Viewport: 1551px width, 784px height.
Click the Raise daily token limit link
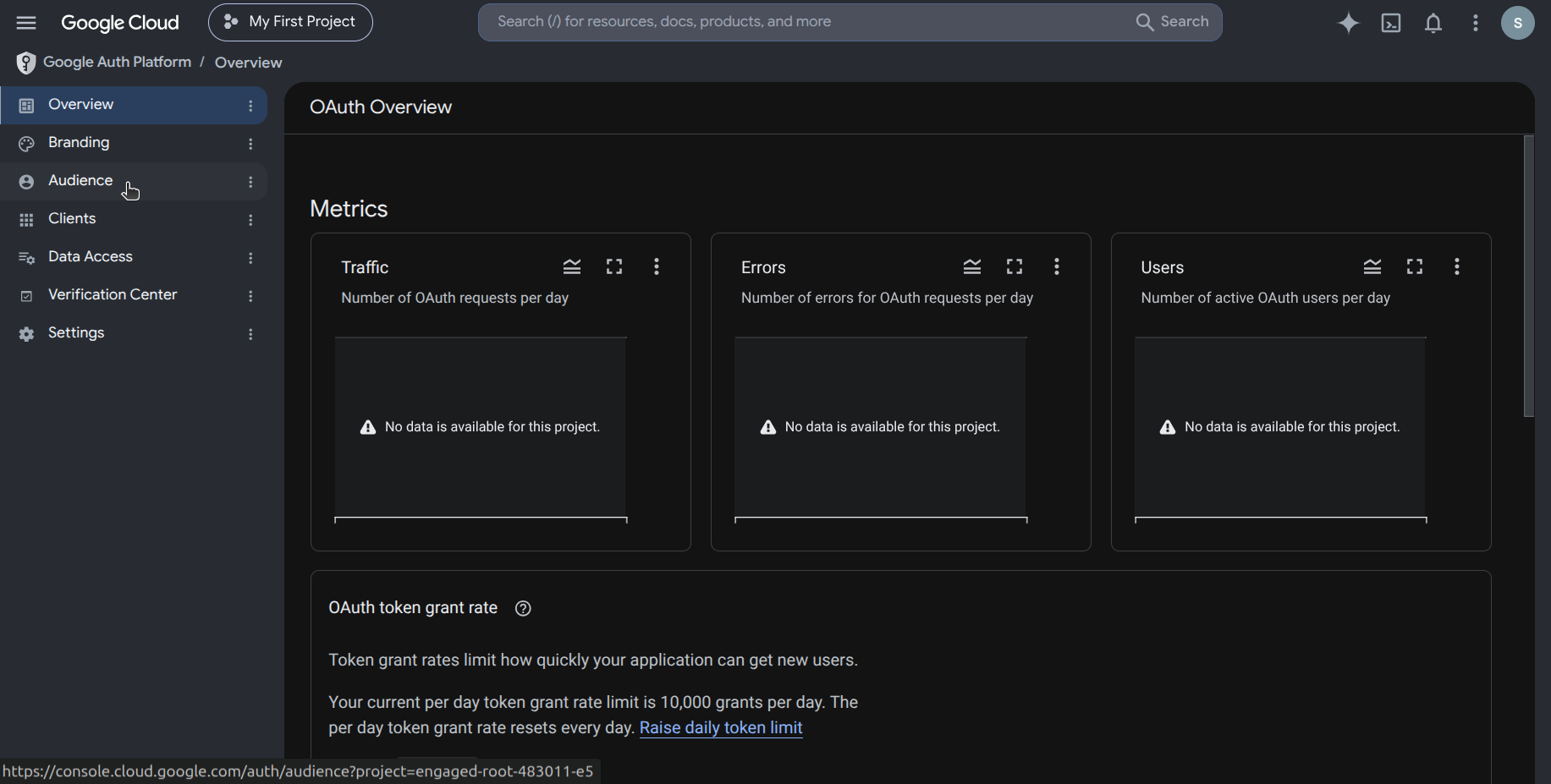click(x=721, y=727)
